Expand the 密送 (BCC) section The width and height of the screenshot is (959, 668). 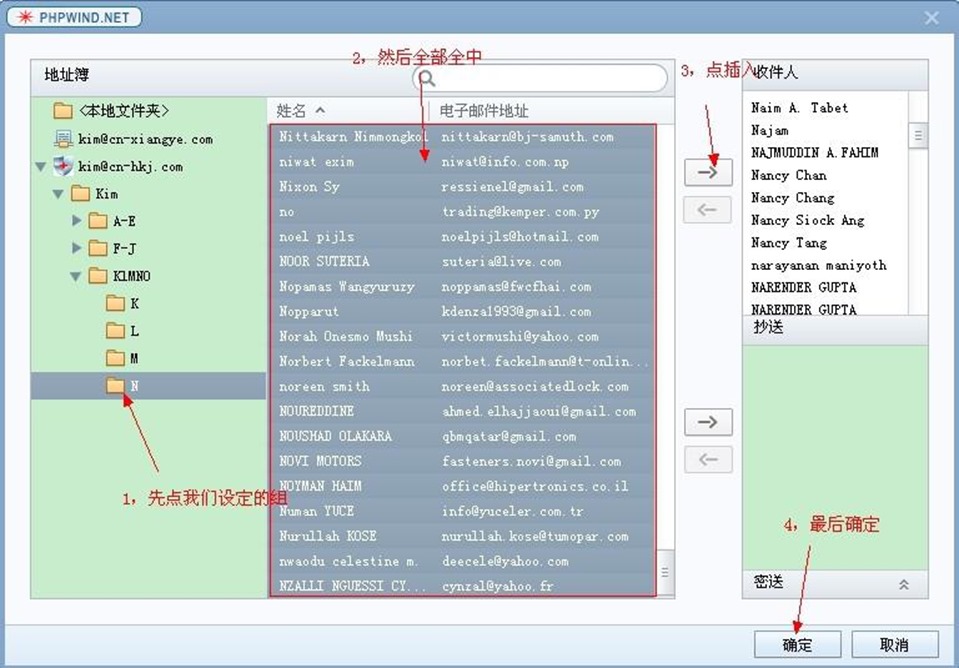tap(904, 583)
